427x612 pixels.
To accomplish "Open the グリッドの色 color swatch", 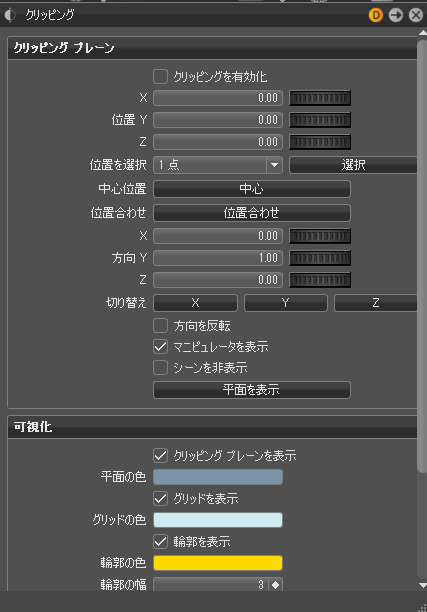I will point(218,520).
